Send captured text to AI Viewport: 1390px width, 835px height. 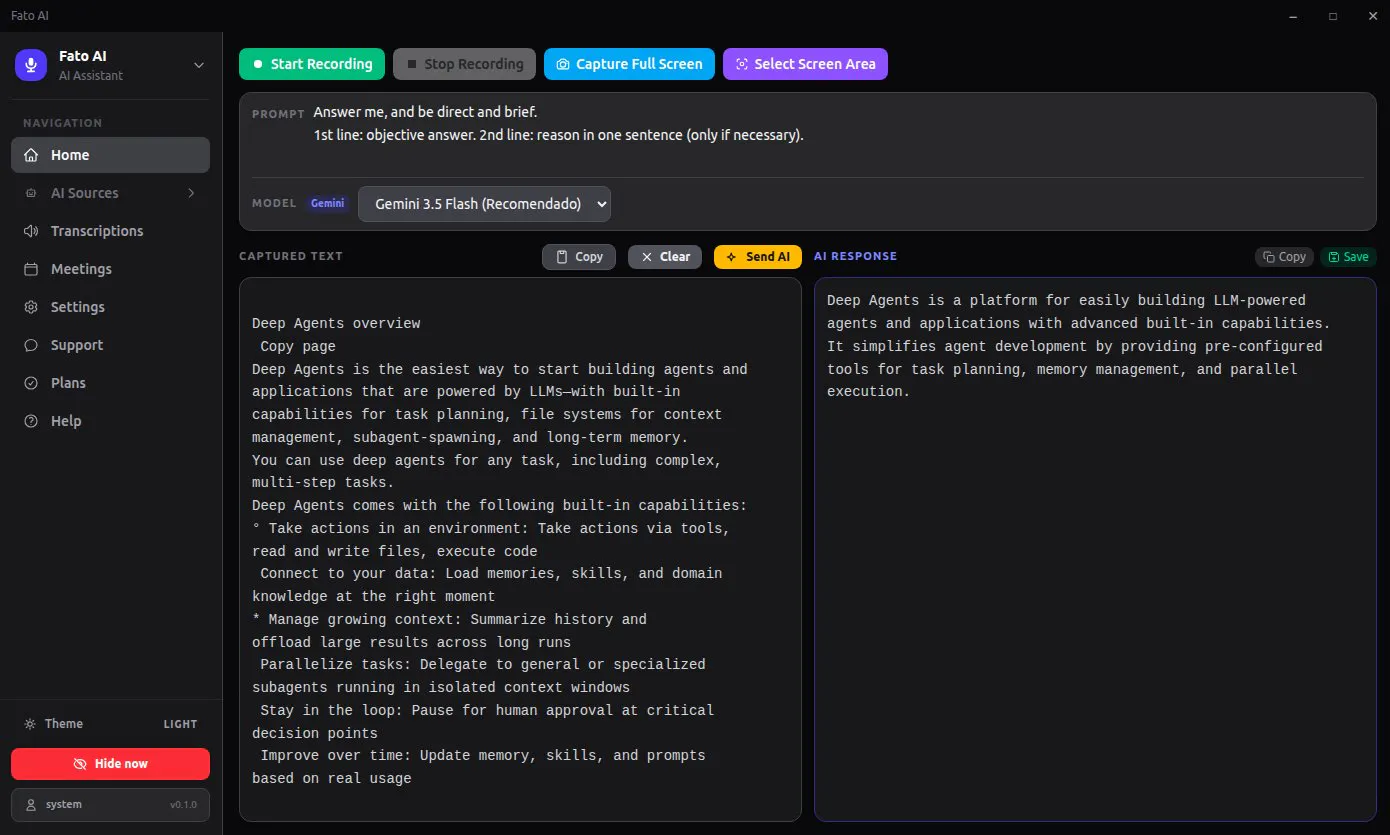(x=758, y=257)
